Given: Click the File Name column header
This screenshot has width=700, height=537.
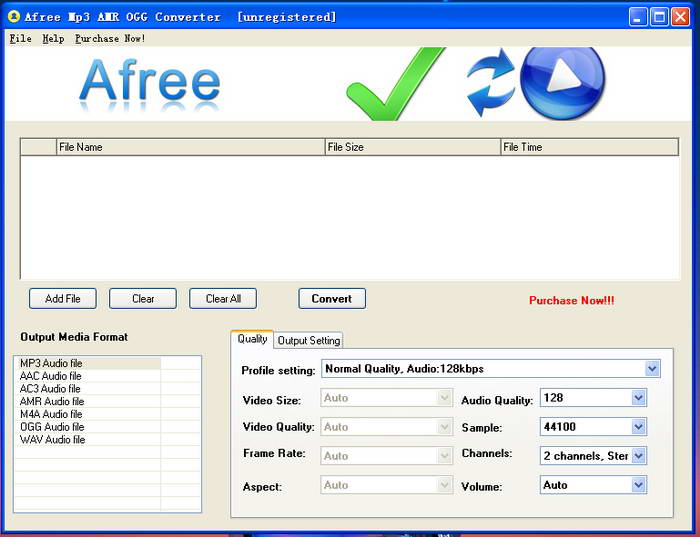Looking at the screenshot, I should tap(190, 147).
